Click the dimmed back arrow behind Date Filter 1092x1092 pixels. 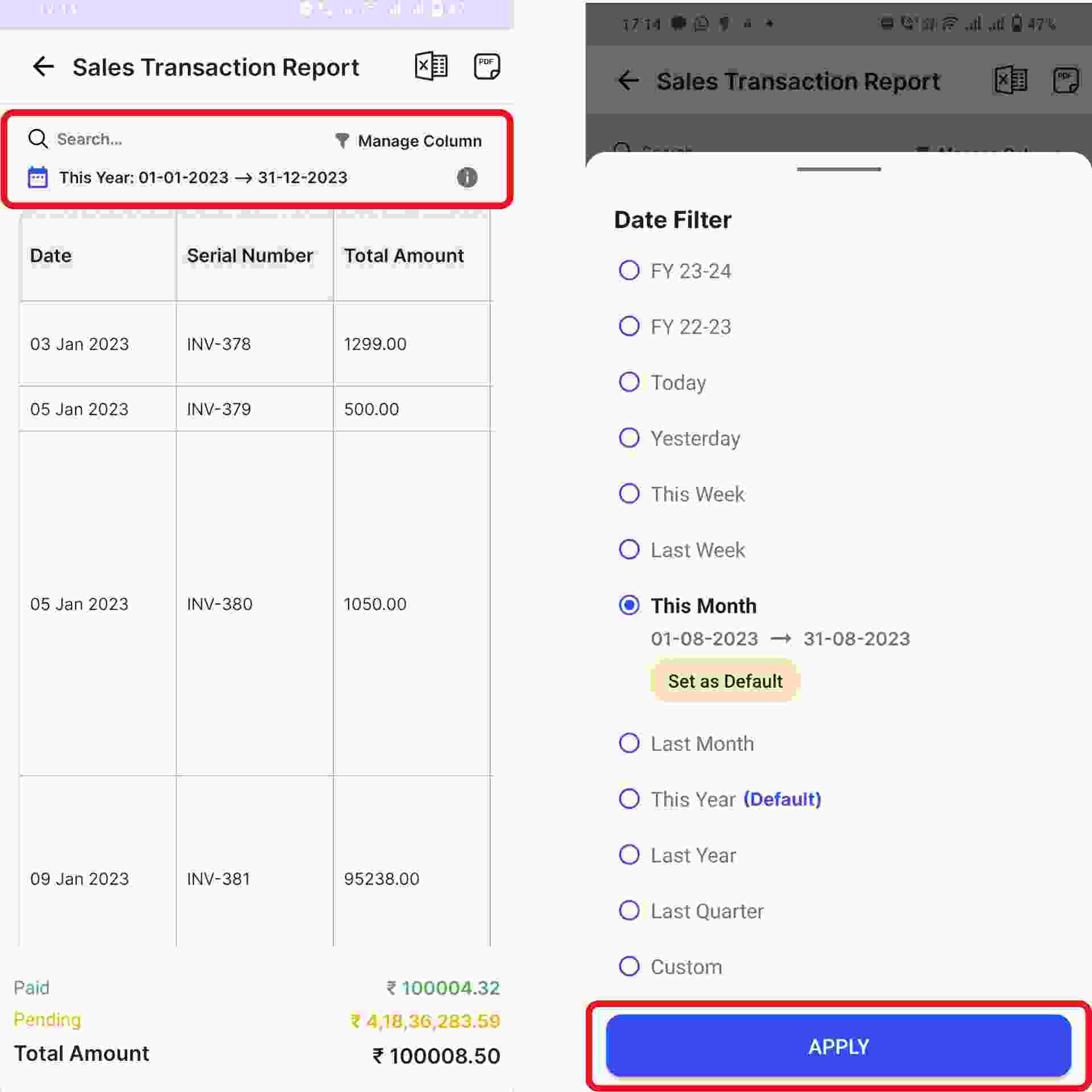628,81
